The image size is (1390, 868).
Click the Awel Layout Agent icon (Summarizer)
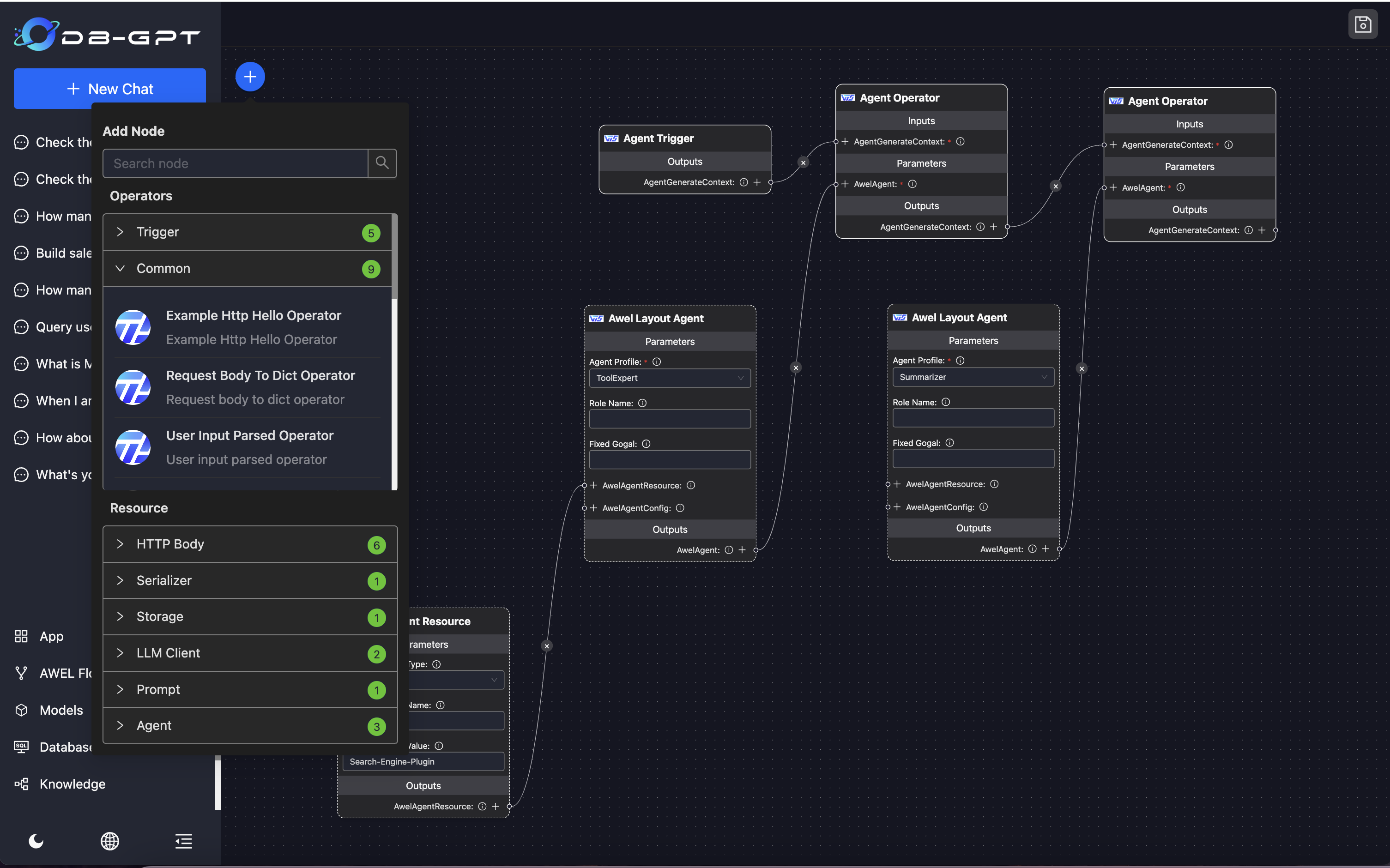coord(899,317)
